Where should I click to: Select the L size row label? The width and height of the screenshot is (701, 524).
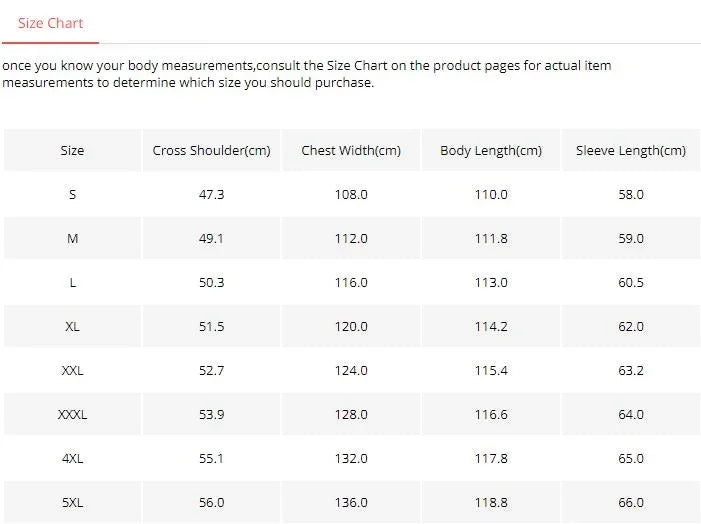[72, 282]
